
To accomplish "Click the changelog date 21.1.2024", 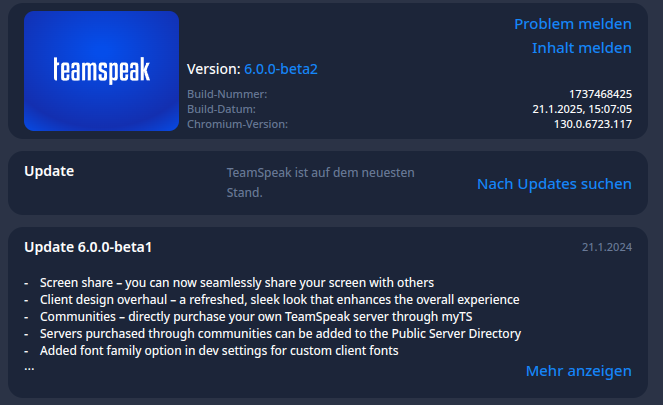I will [x=606, y=247].
